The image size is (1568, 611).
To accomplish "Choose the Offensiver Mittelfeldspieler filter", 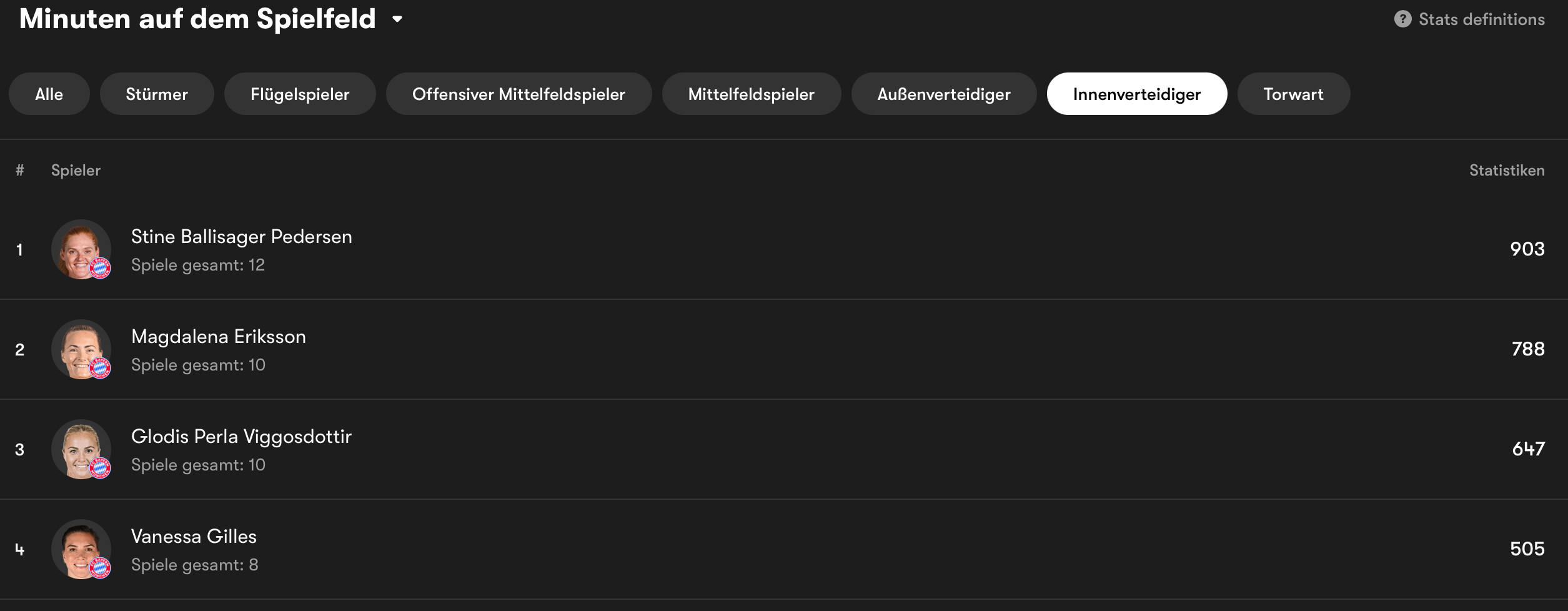I will point(519,94).
